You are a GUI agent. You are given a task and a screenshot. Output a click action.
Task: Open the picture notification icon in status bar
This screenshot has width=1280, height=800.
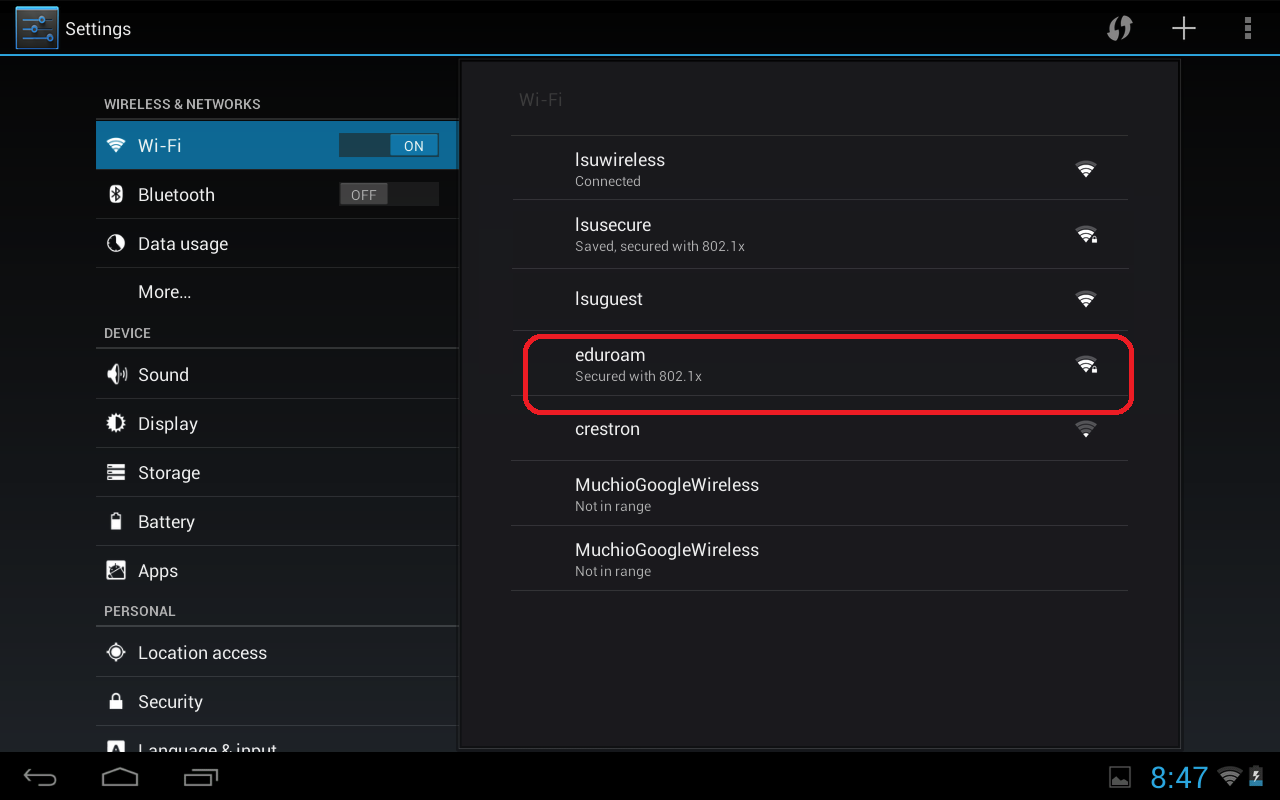point(1120,777)
